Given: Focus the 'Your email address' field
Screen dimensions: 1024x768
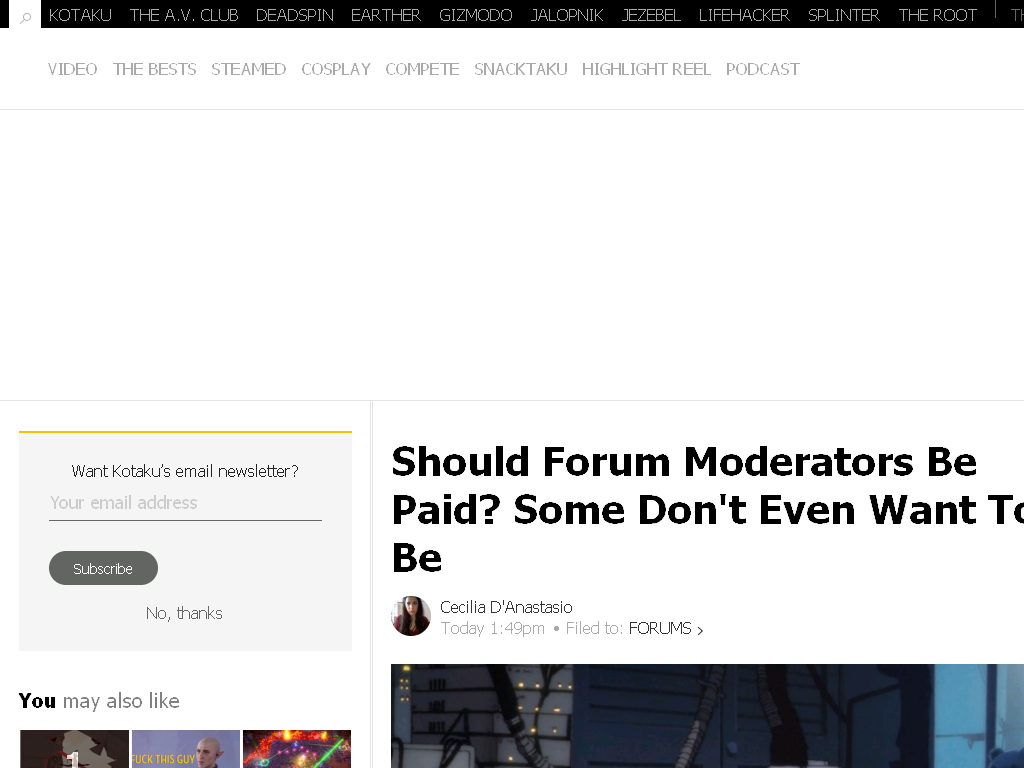Looking at the screenshot, I should tap(185, 503).
